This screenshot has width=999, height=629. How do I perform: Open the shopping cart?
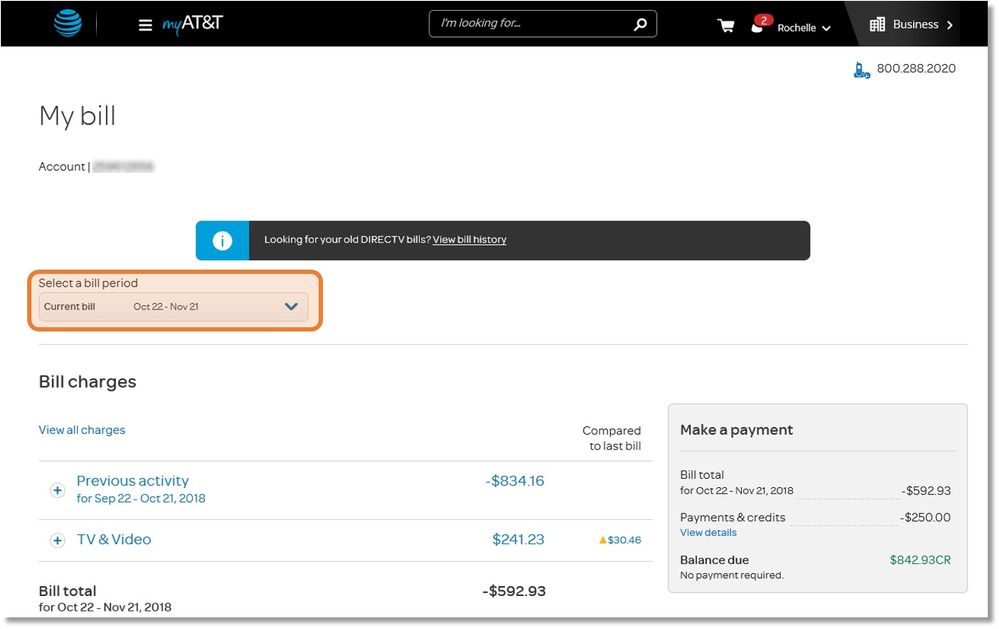pos(726,26)
